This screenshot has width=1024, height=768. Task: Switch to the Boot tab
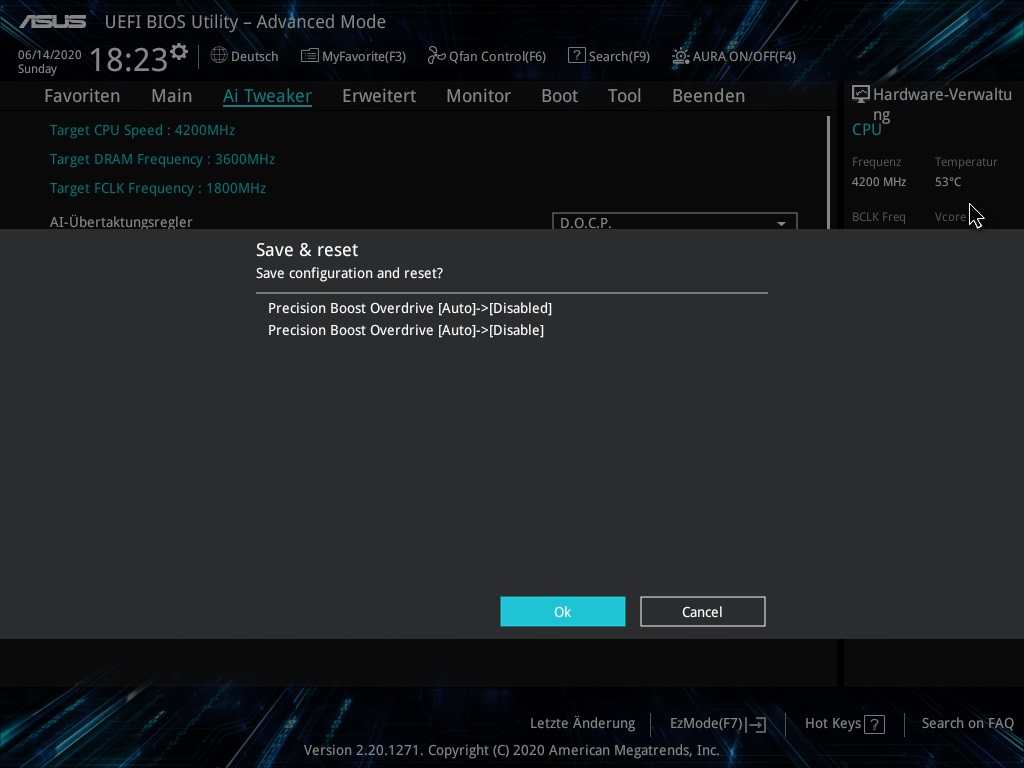tap(560, 96)
